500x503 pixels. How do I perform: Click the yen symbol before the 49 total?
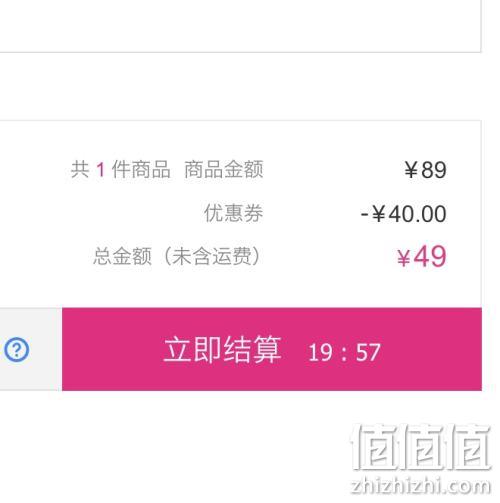click(x=404, y=258)
